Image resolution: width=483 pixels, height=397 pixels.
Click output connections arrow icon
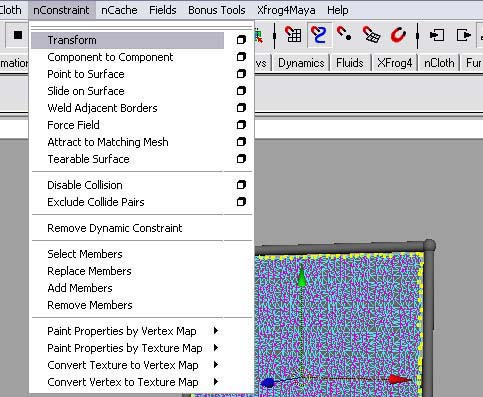(463, 35)
